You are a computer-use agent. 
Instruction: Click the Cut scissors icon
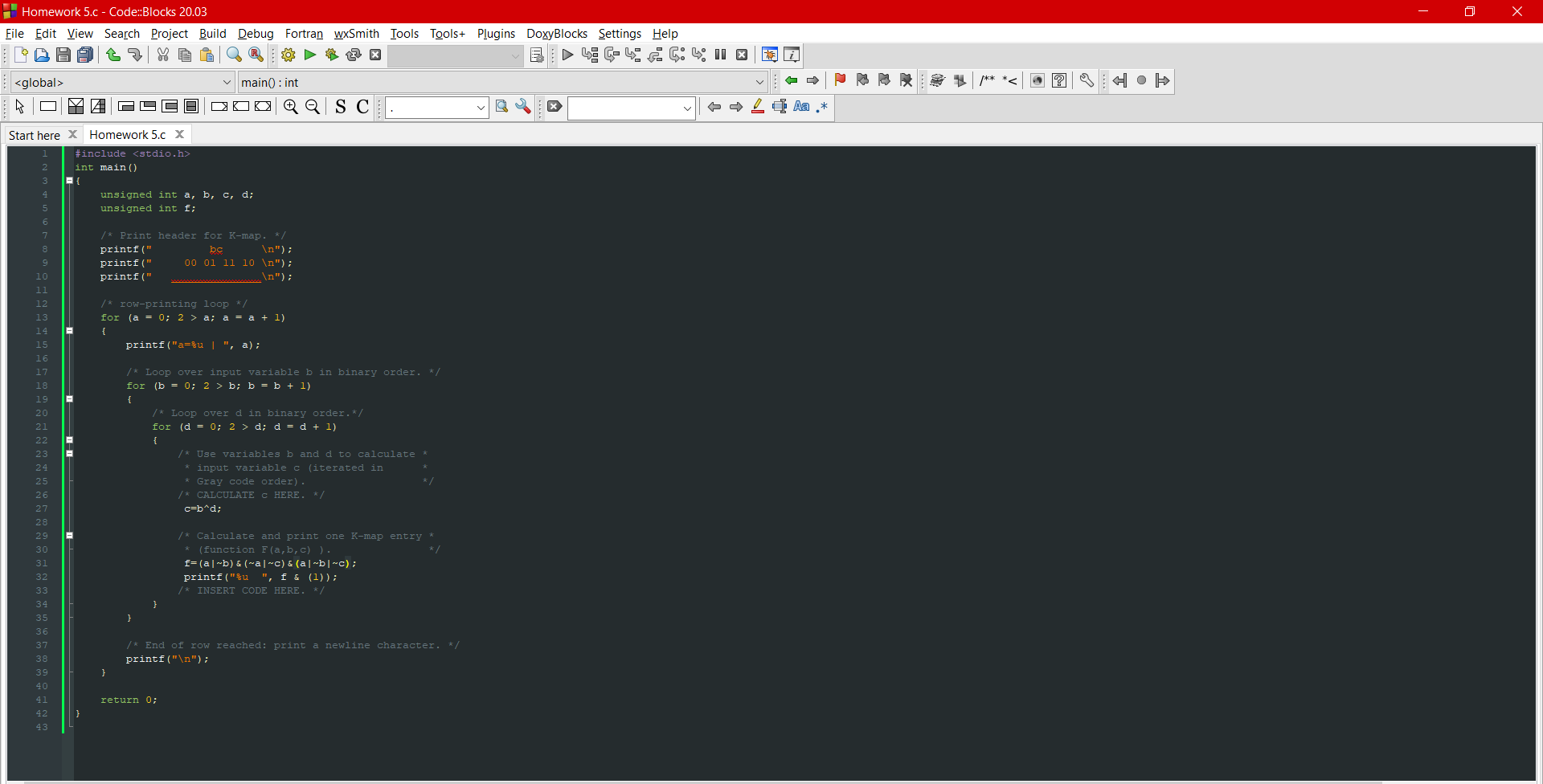[x=163, y=55]
